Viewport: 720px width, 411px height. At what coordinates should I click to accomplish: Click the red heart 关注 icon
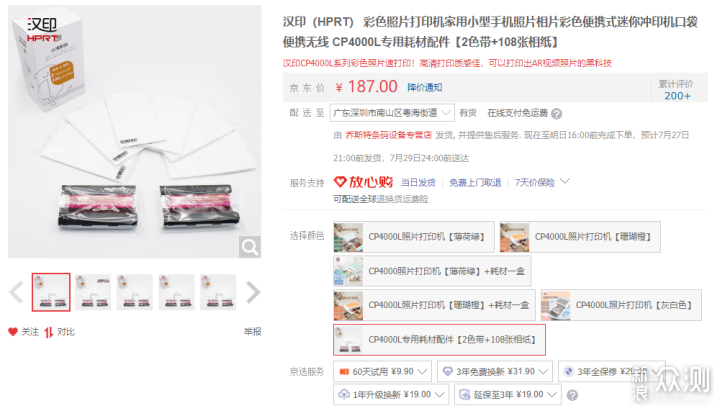[13, 332]
